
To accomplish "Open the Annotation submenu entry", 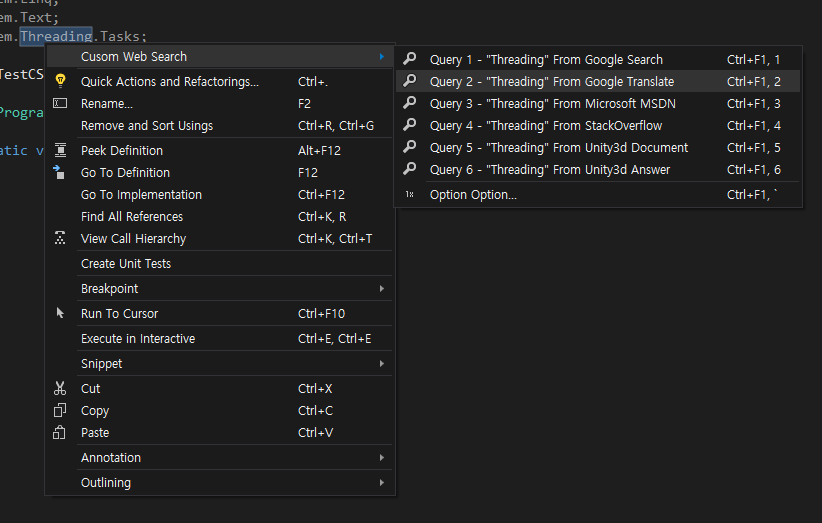I will pyautogui.click(x=219, y=457).
